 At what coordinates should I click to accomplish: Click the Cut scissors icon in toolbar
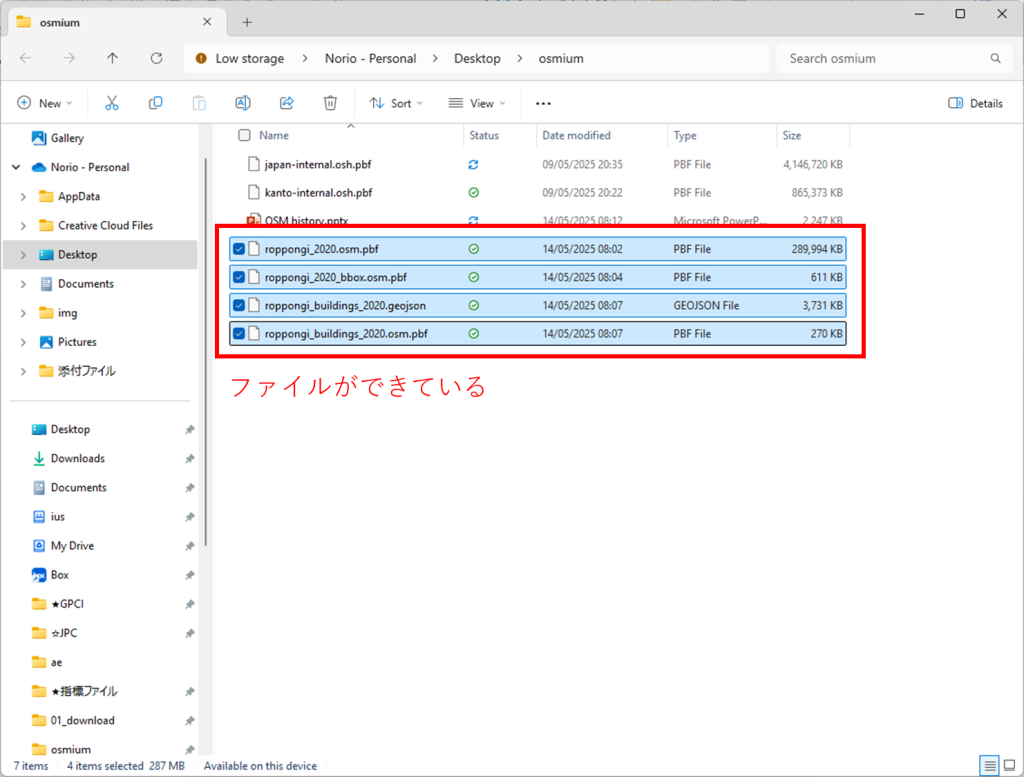[112, 103]
